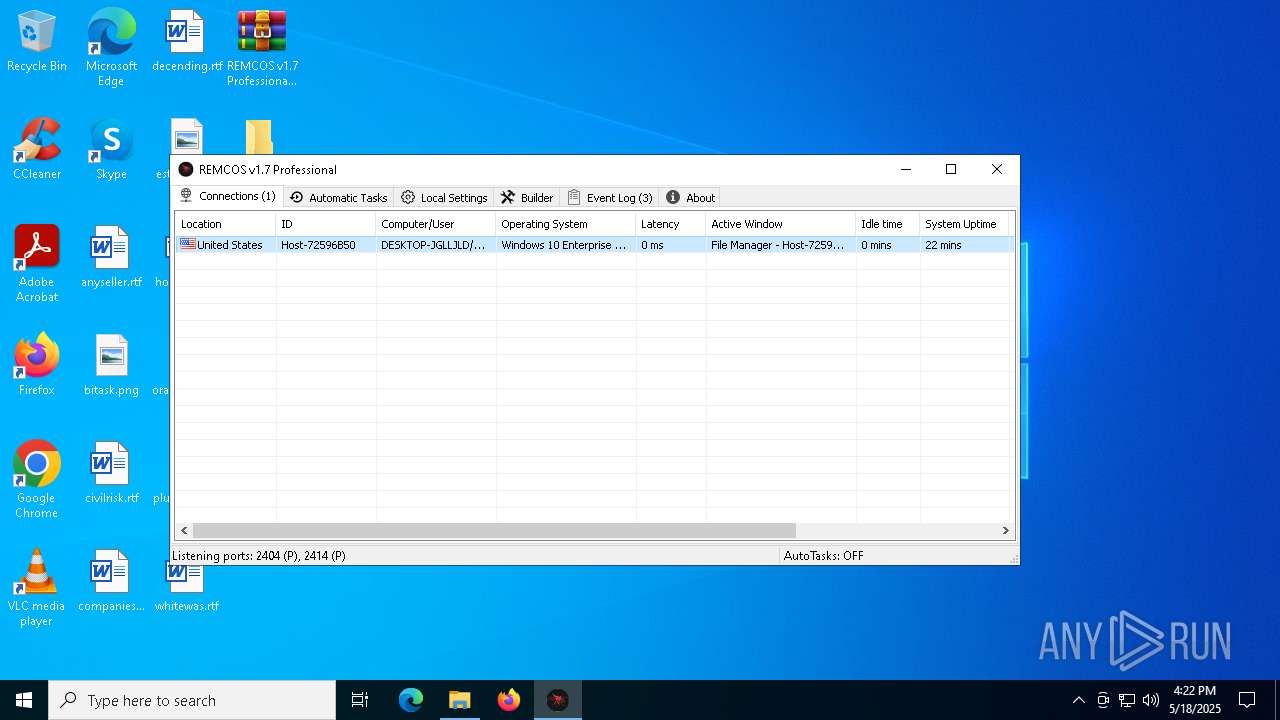Select the REMCOS v1.7 Professional archive icon
Viewport: 1280px width, 720px height.
point(262,48)
